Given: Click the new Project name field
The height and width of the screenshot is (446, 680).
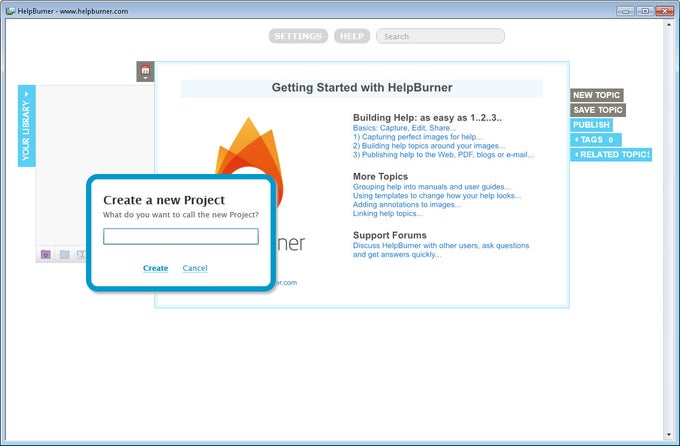Looking at the screenshot, I should [181, 236].
